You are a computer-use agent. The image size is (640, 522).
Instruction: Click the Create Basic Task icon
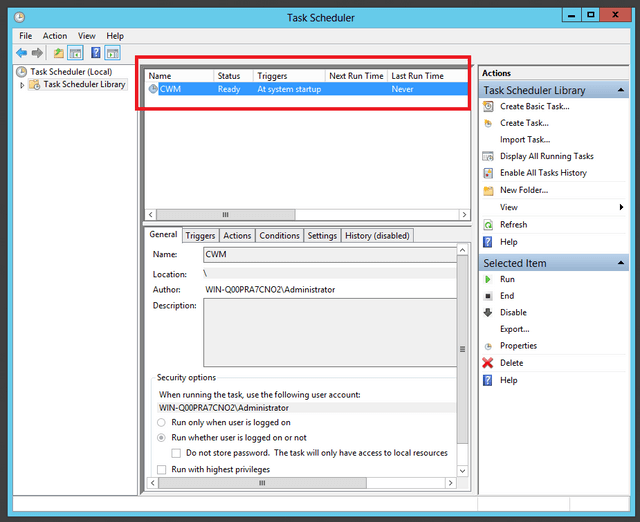pos(488,107)
